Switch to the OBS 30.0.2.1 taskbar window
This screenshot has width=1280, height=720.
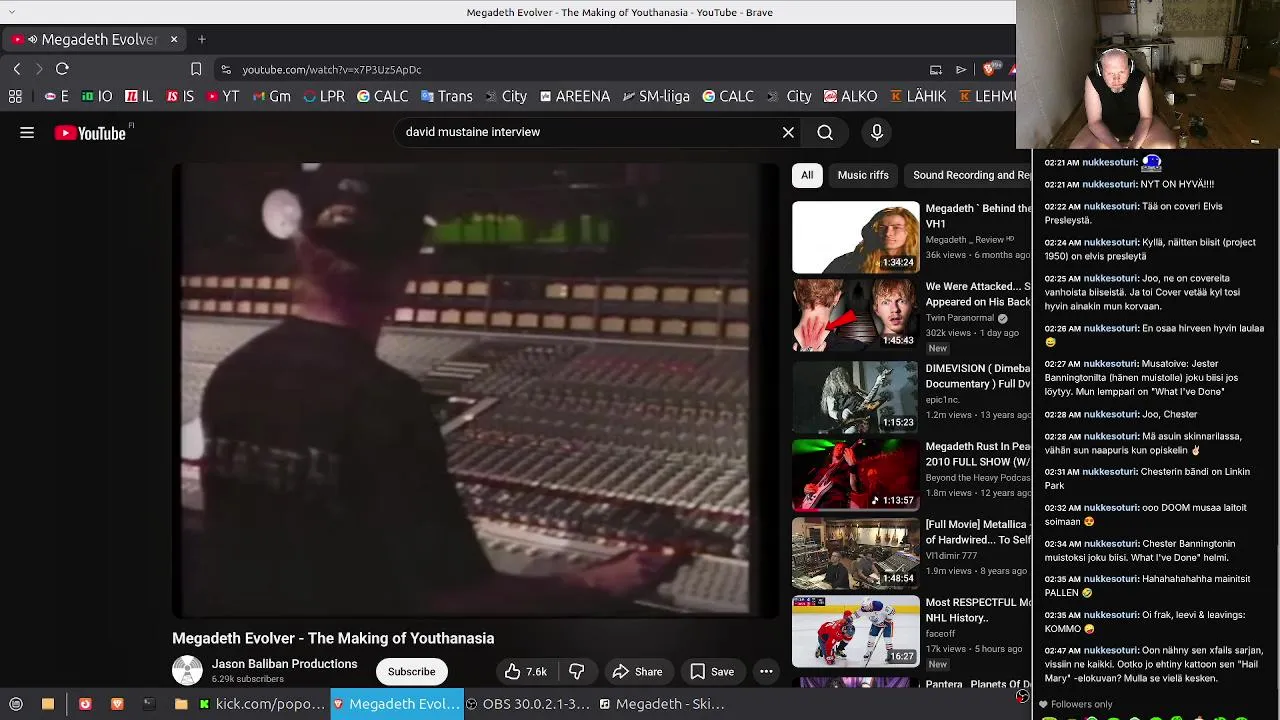(x=528, y=704)
